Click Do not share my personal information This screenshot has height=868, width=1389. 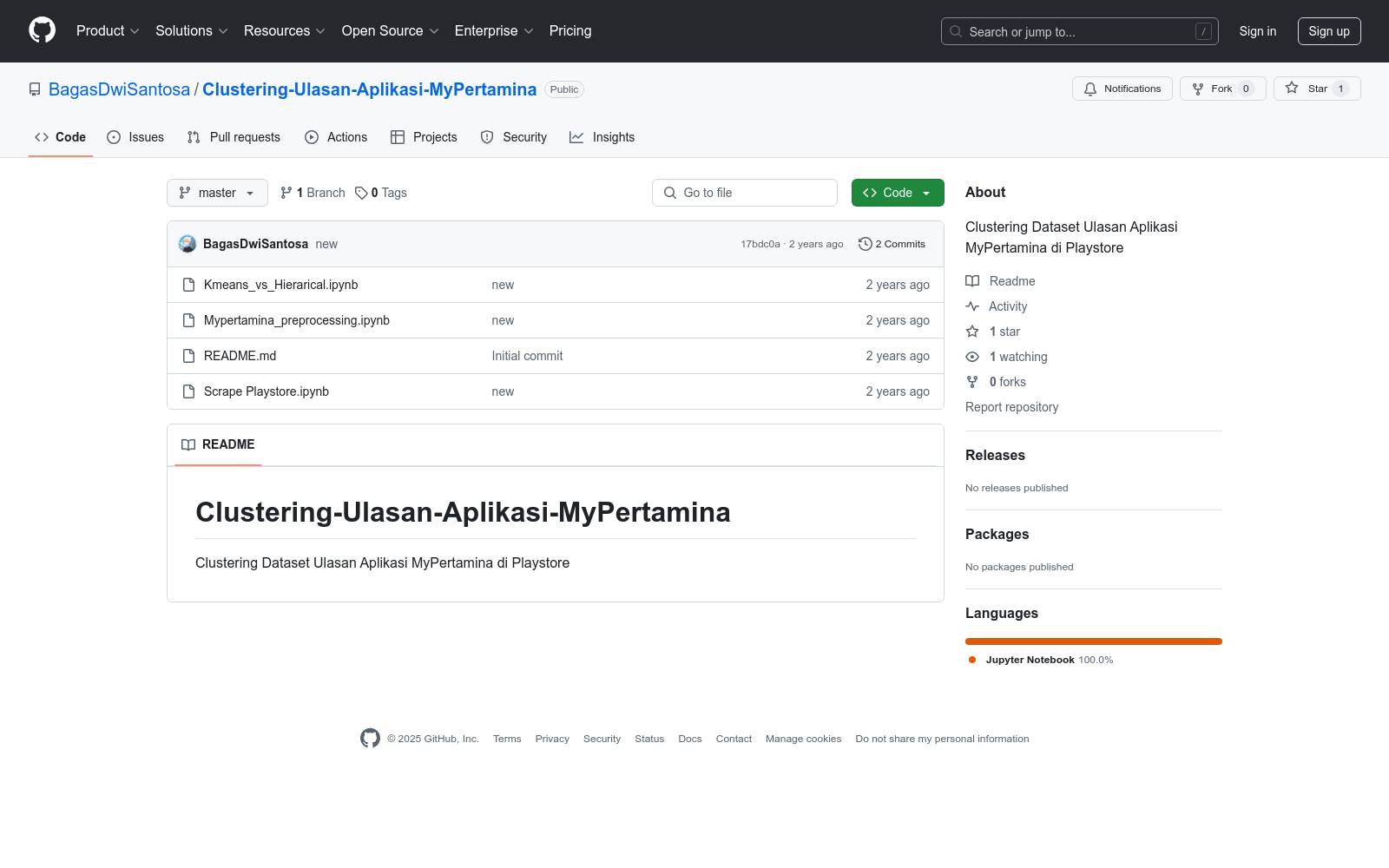942,739
